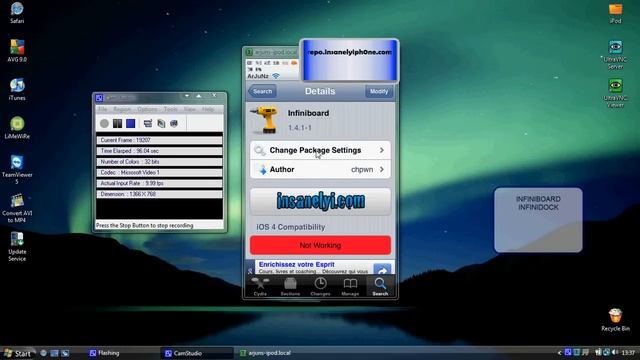Click the Infiniboard drill package icon
640x360 pixels.
(264, 120)
